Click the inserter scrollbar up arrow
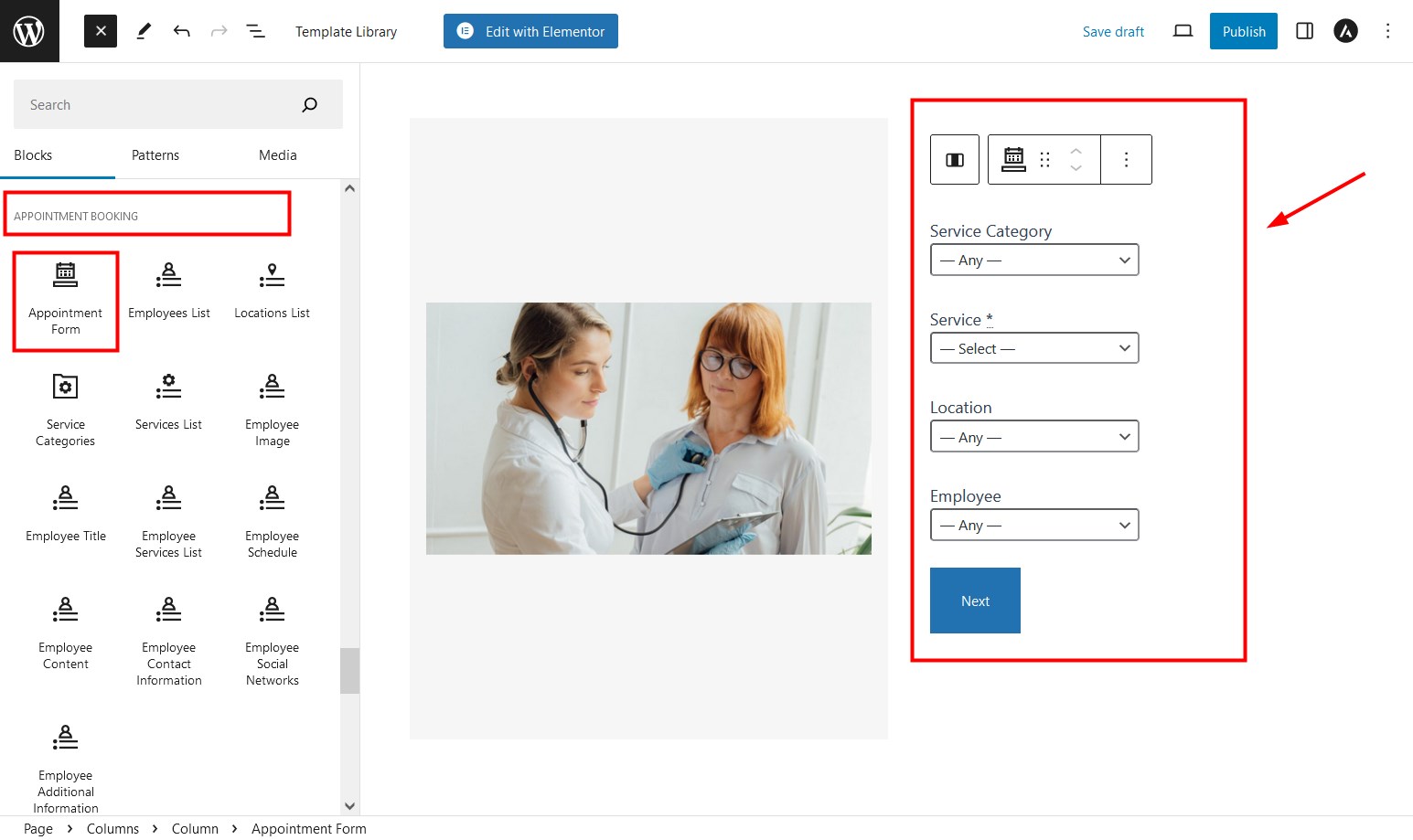 click(x=349, y=188)
